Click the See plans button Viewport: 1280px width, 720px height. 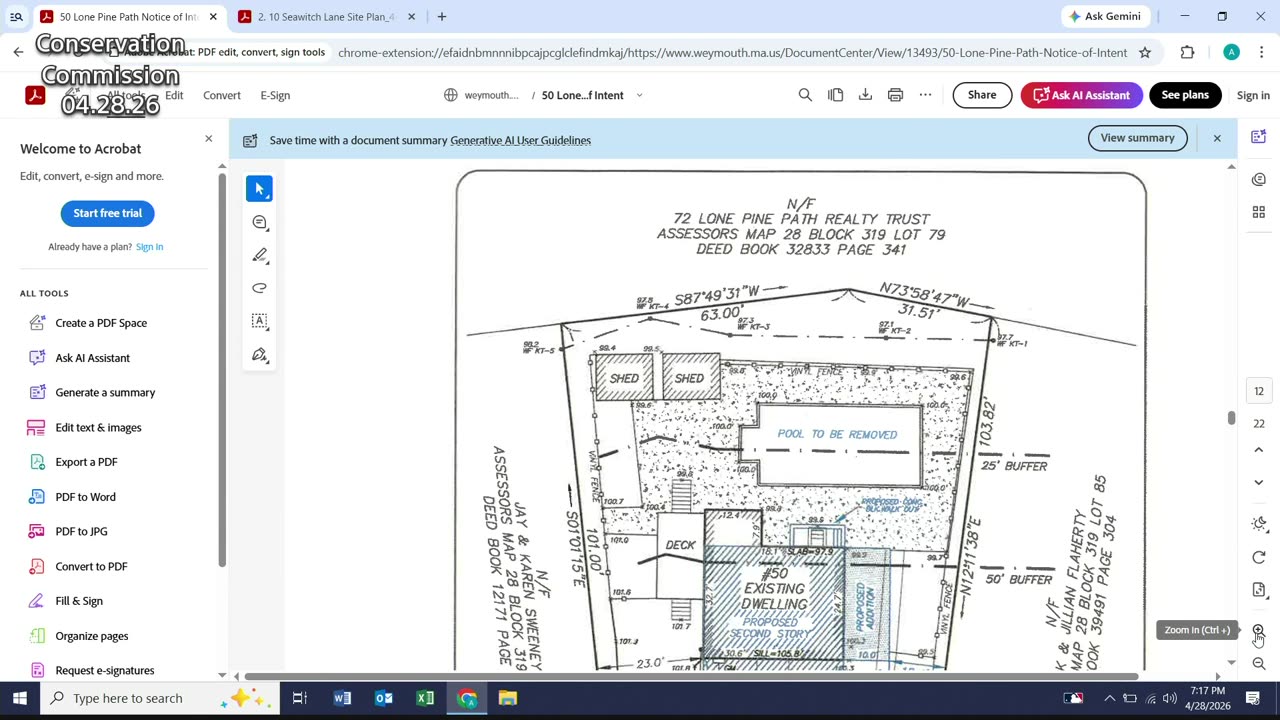(x=1185, y=95)
